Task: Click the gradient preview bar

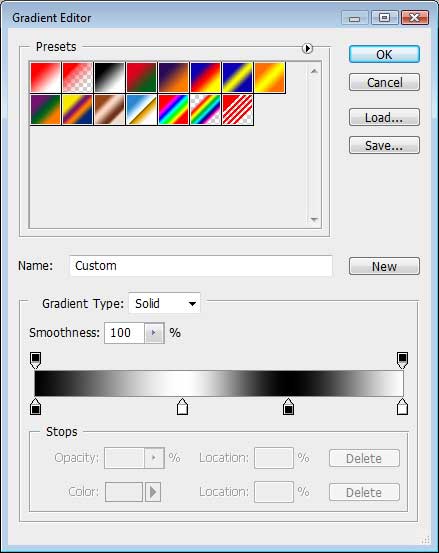Action: click(219, 383)
